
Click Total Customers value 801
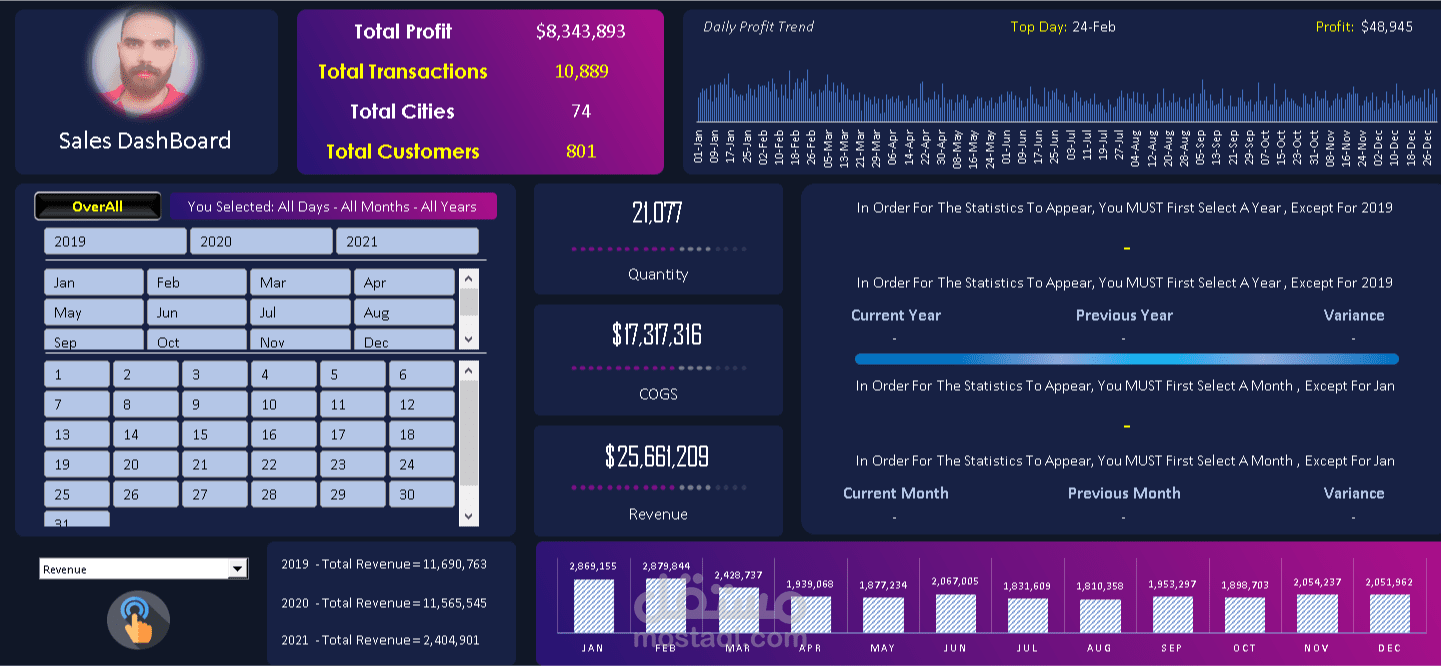(581, 151)
